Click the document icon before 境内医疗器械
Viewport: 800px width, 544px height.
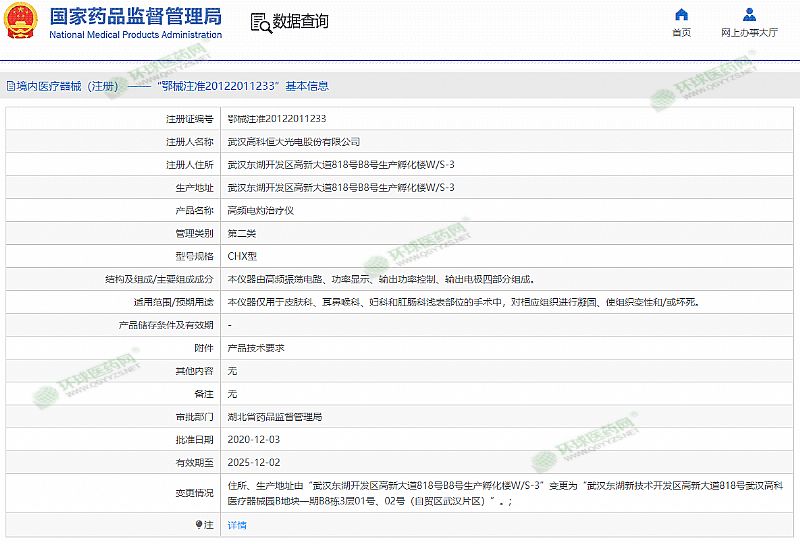tap(10, 87)
